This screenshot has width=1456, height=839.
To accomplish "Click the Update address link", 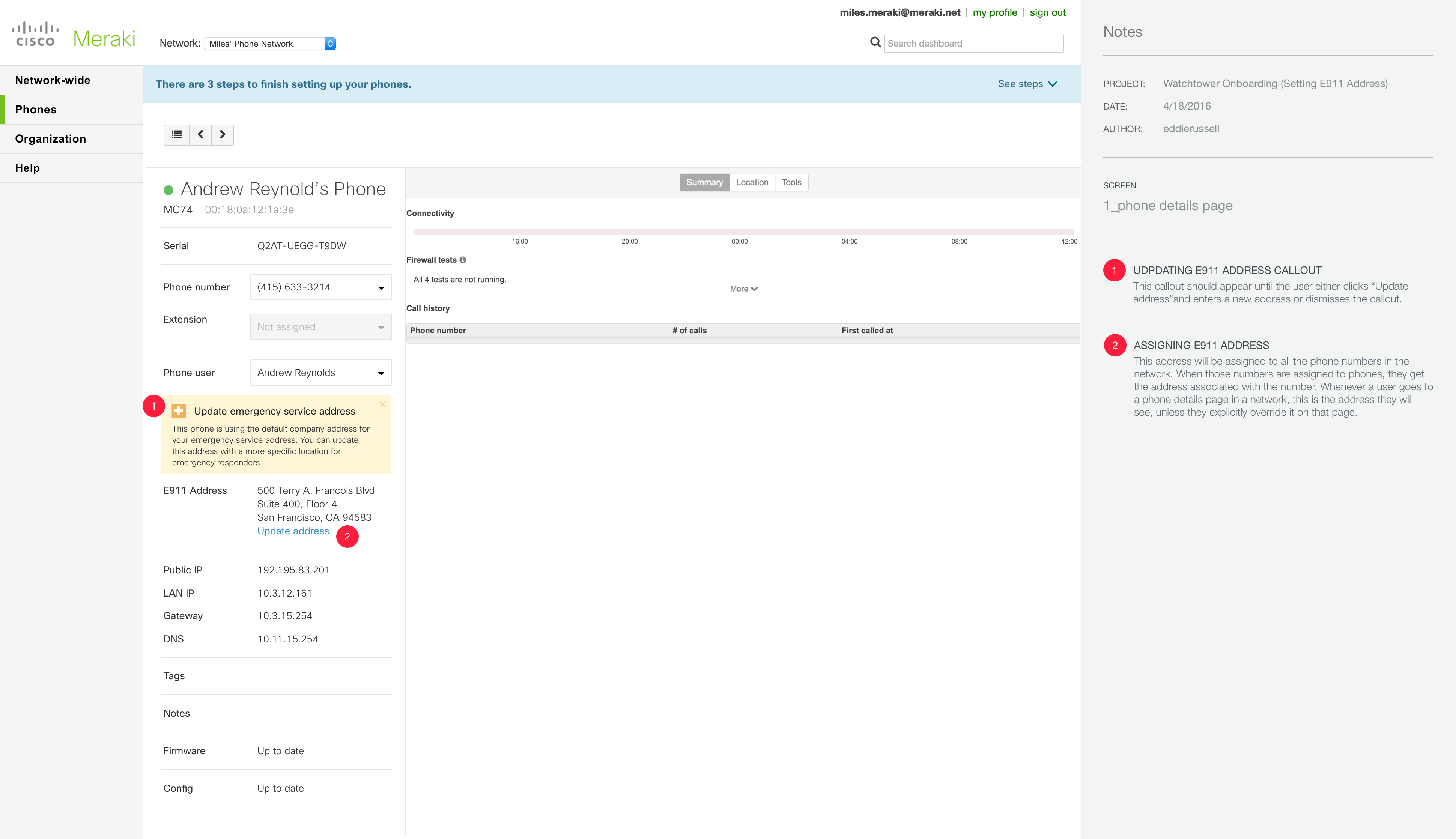I will 293,531.
